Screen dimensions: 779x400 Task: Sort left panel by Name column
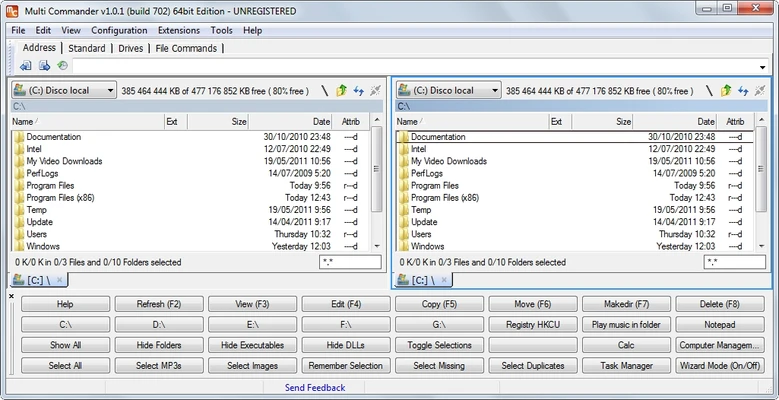click(88, 121)
